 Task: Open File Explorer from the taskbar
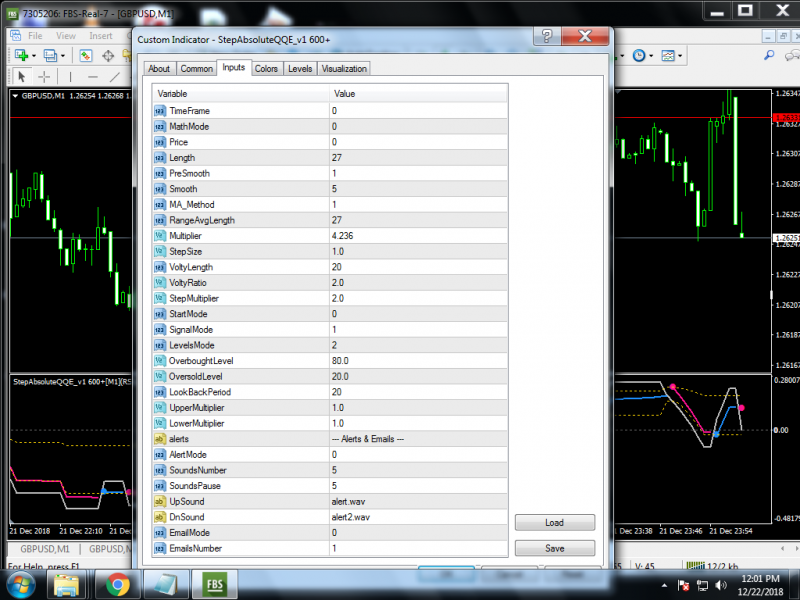tap(66, 585)
